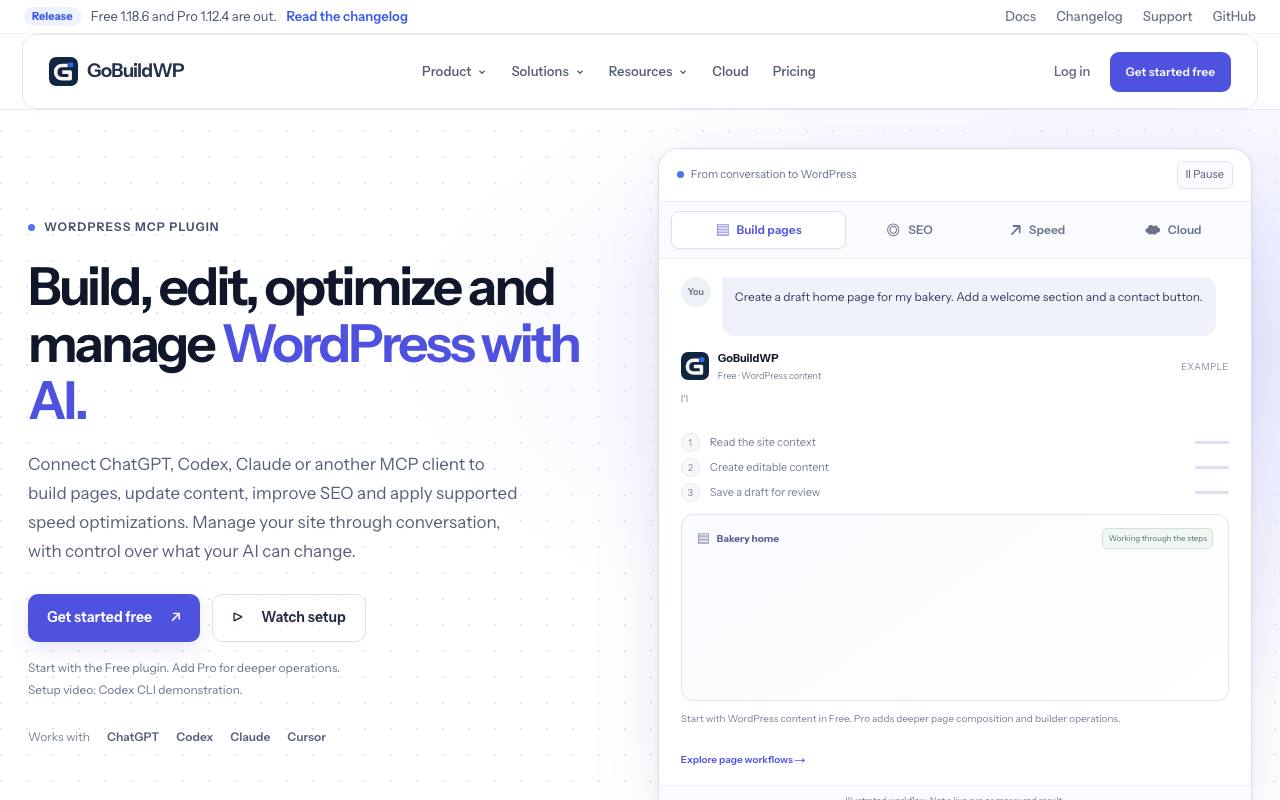Screen dimensions: 1280x800
Task: Click "ChatGPT" in the Works with list
Action: pos(133,737)
